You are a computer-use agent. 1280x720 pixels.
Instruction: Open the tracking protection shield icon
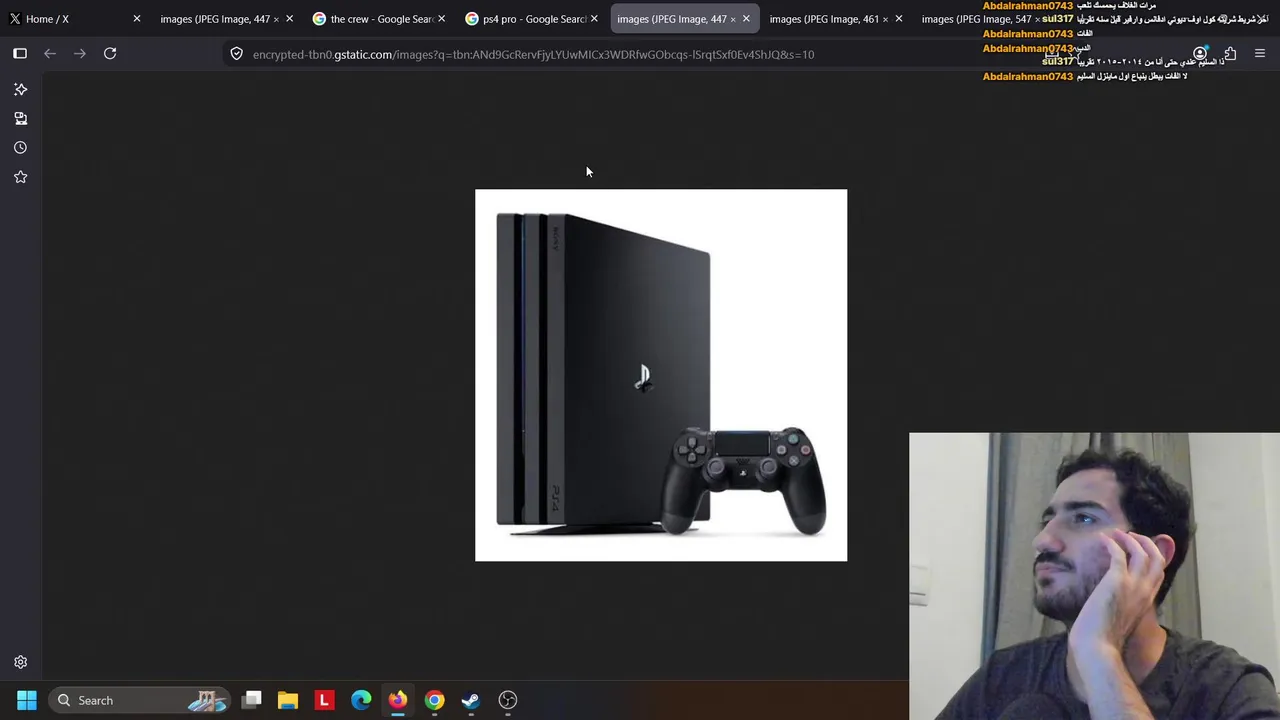(236, 54)
